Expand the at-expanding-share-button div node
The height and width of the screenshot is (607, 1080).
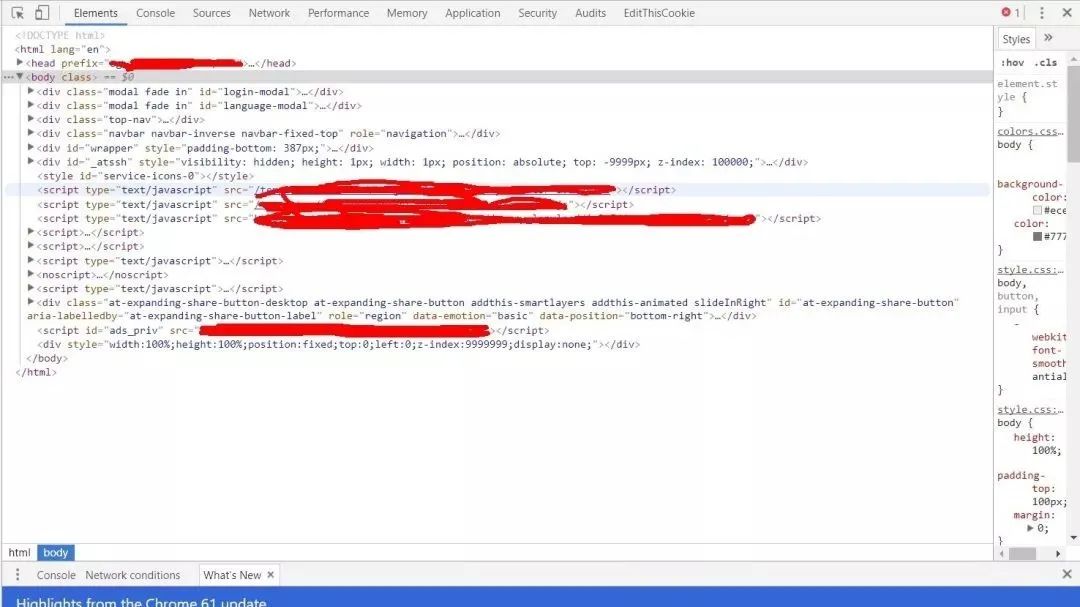pos(31,302)
